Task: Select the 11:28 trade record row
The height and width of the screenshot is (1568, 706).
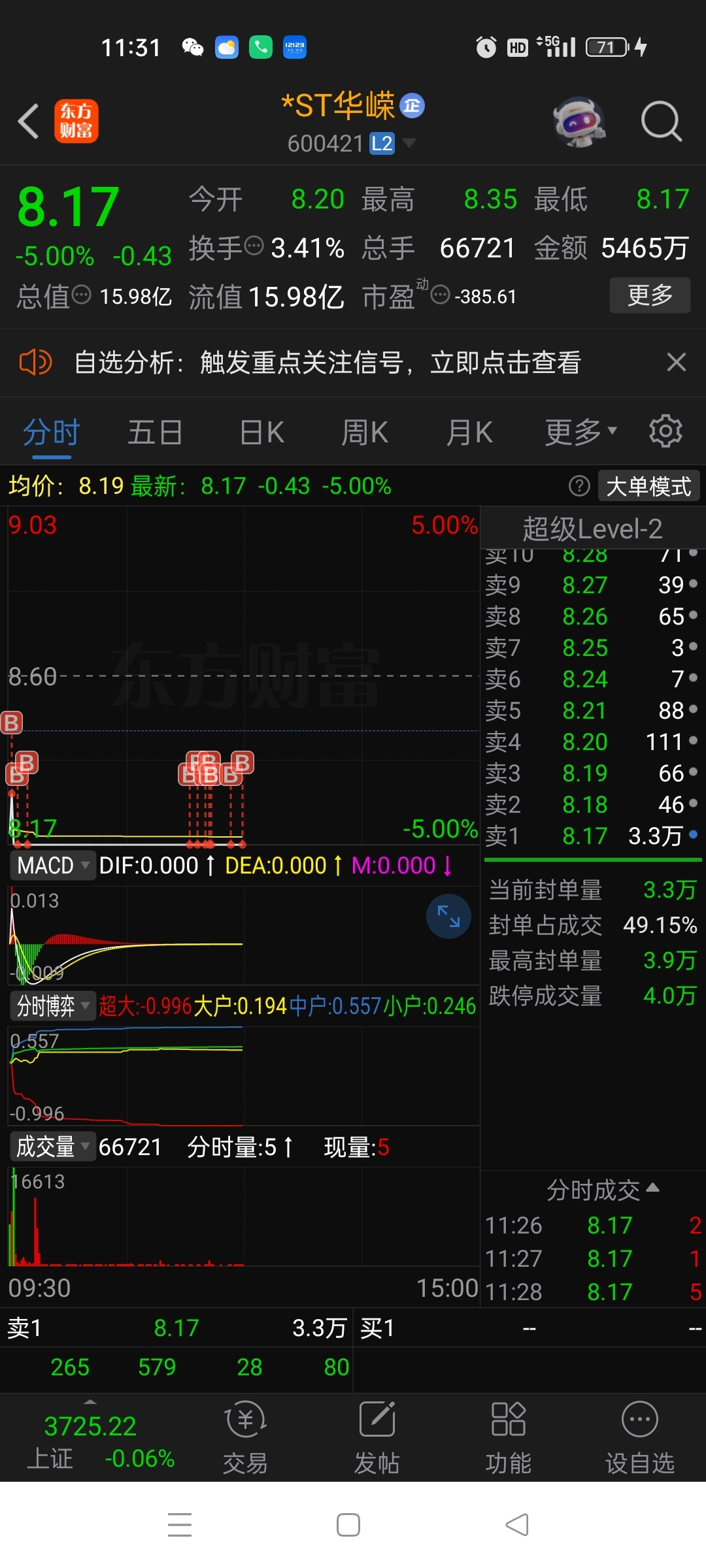Action: [x=593, y=1292]
